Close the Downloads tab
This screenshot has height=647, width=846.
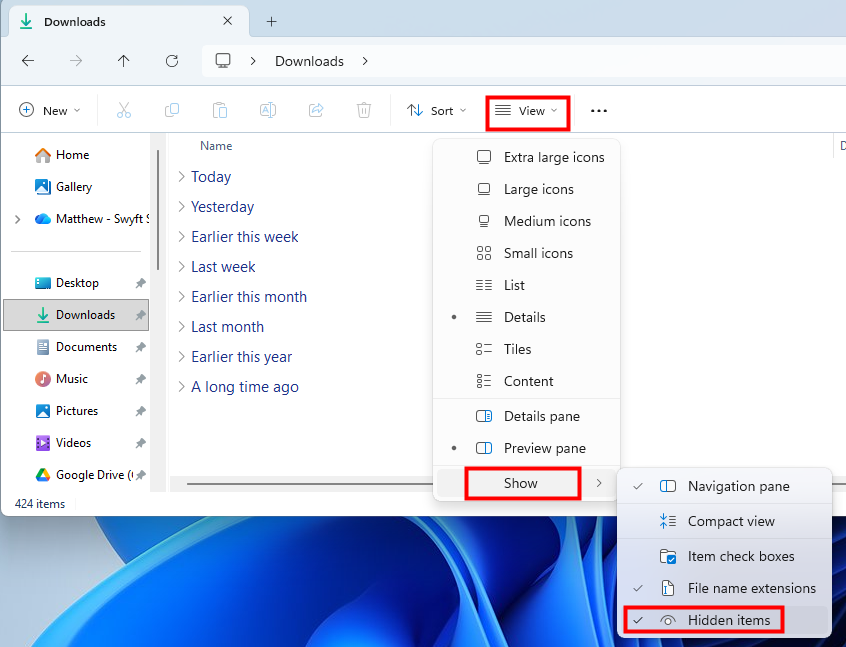point(228,21)
